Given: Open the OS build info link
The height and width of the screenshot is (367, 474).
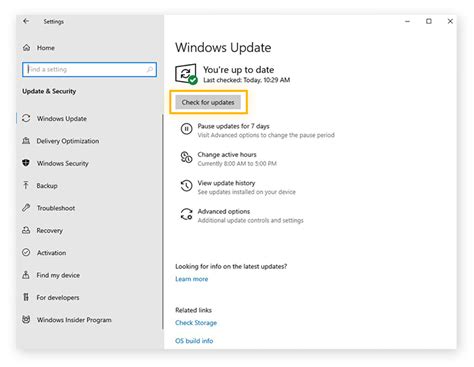Looking at the screenshot, I should 194,341.
